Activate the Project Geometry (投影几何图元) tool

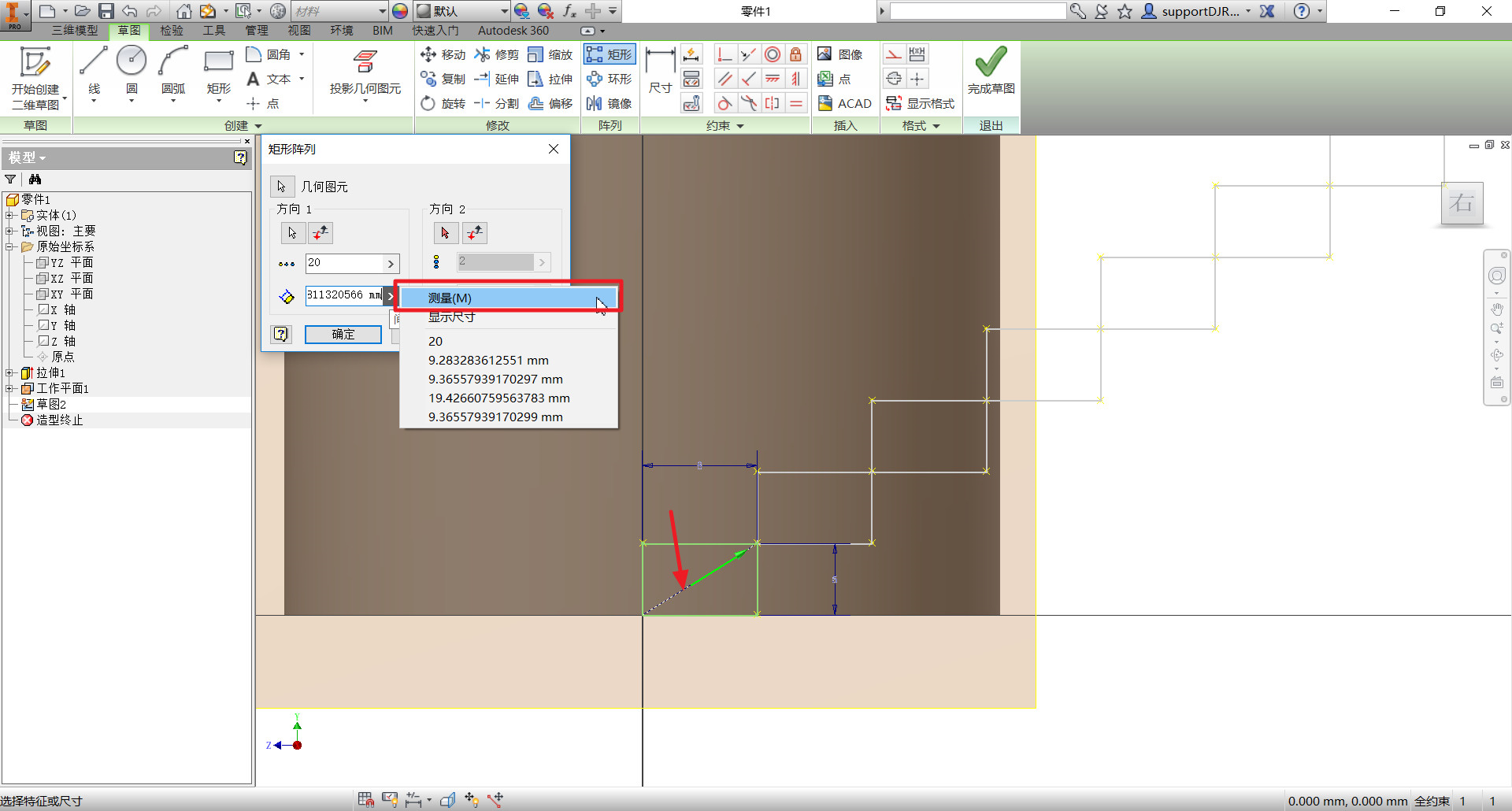[365, 73]
